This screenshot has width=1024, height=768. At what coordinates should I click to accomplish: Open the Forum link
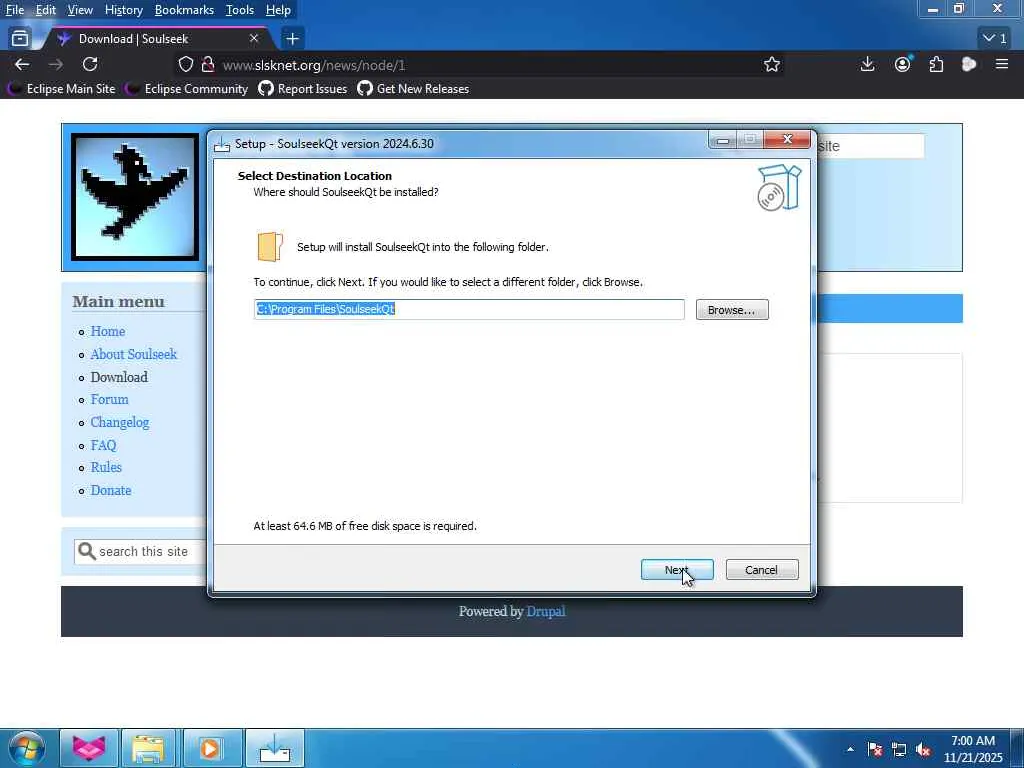109,399
